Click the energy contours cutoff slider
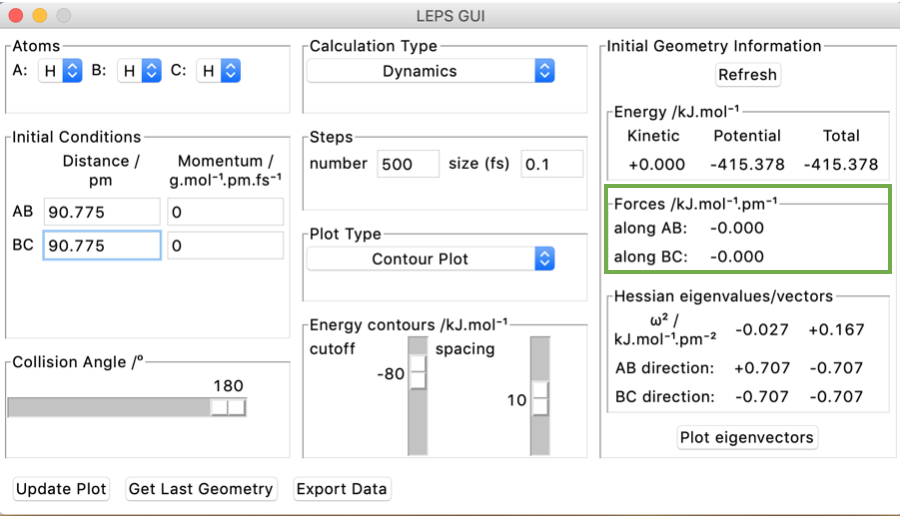 tap(417, 374)
